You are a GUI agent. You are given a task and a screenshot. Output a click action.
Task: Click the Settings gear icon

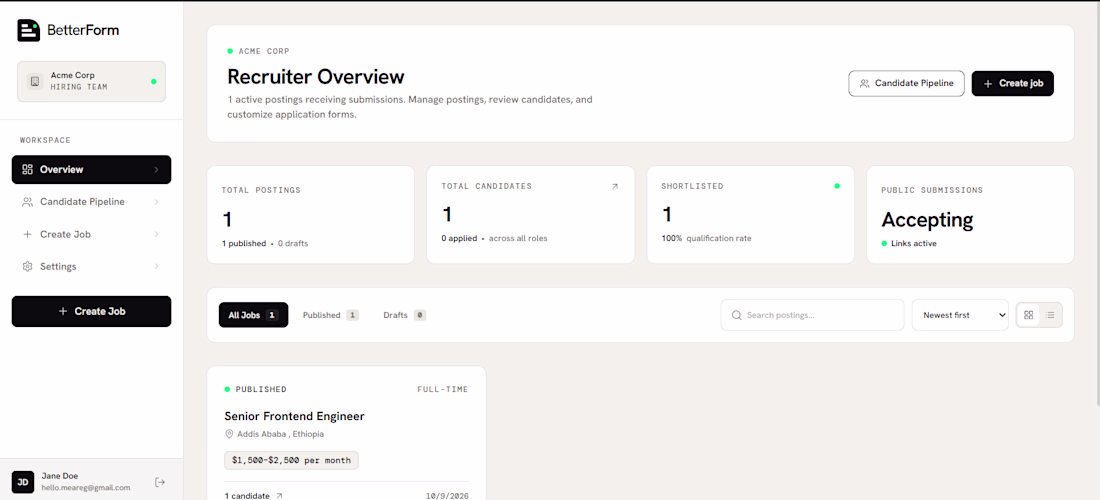(x=27, y=266)
